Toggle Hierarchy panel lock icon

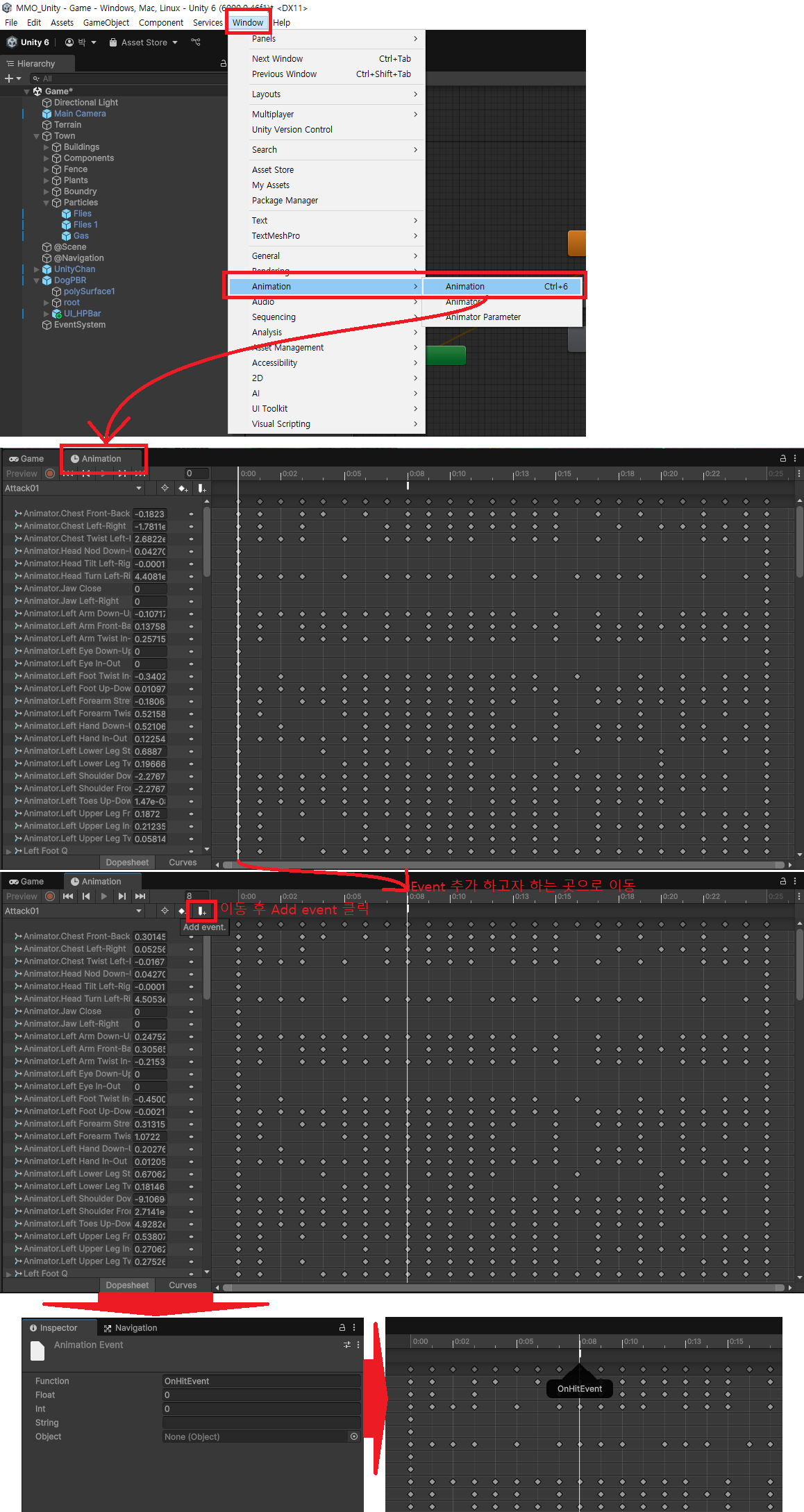click(x=224, y=63)
